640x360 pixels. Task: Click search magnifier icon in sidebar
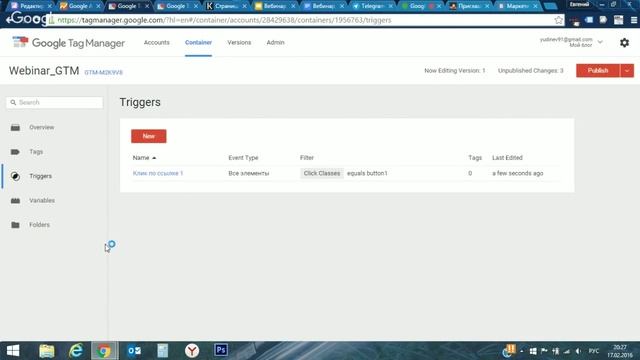[x=13, y=102]
